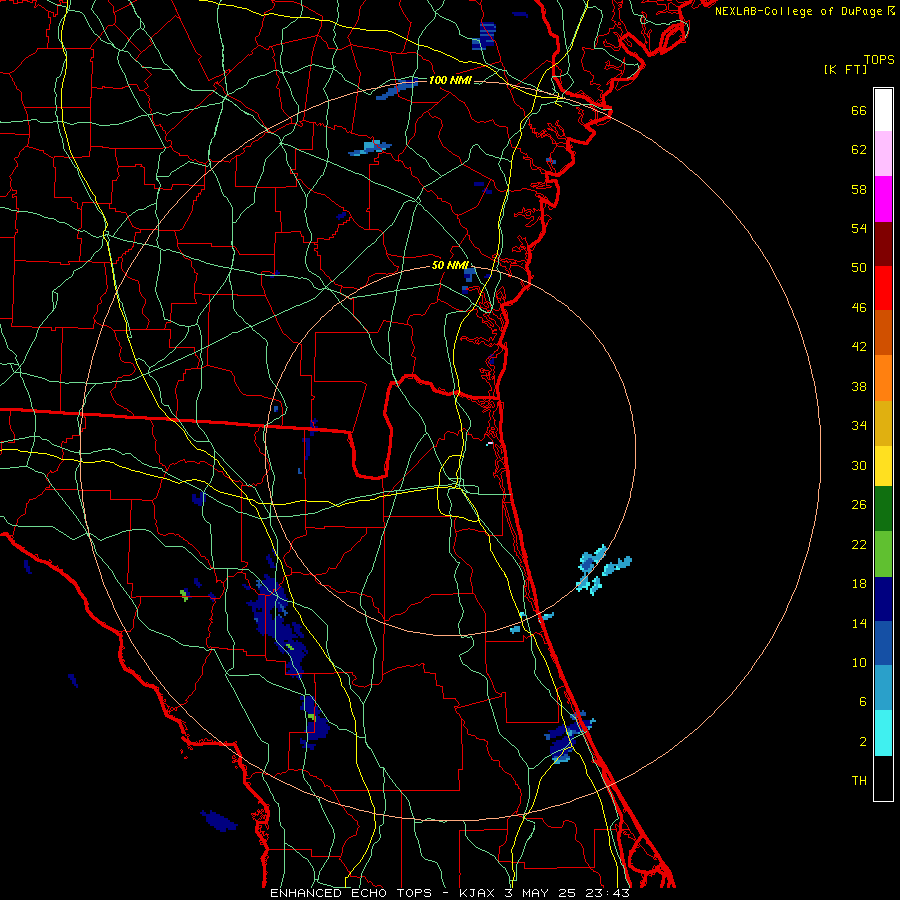Screen dimensions: 900x900
Task: Click the "46" legend value
Action: click(x=859, y=308)
